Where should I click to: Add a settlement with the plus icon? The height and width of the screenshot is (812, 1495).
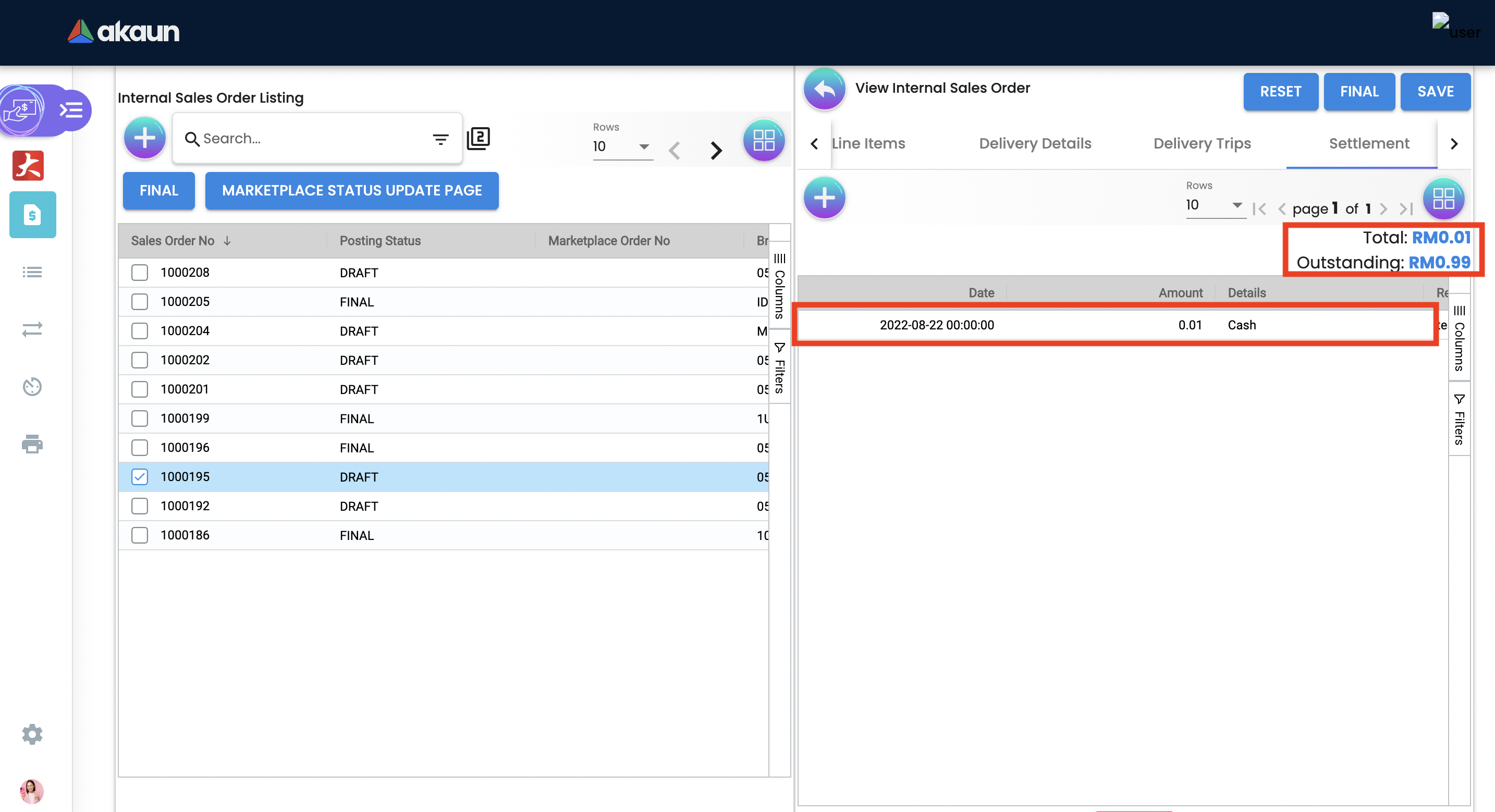tap(824, 198)
